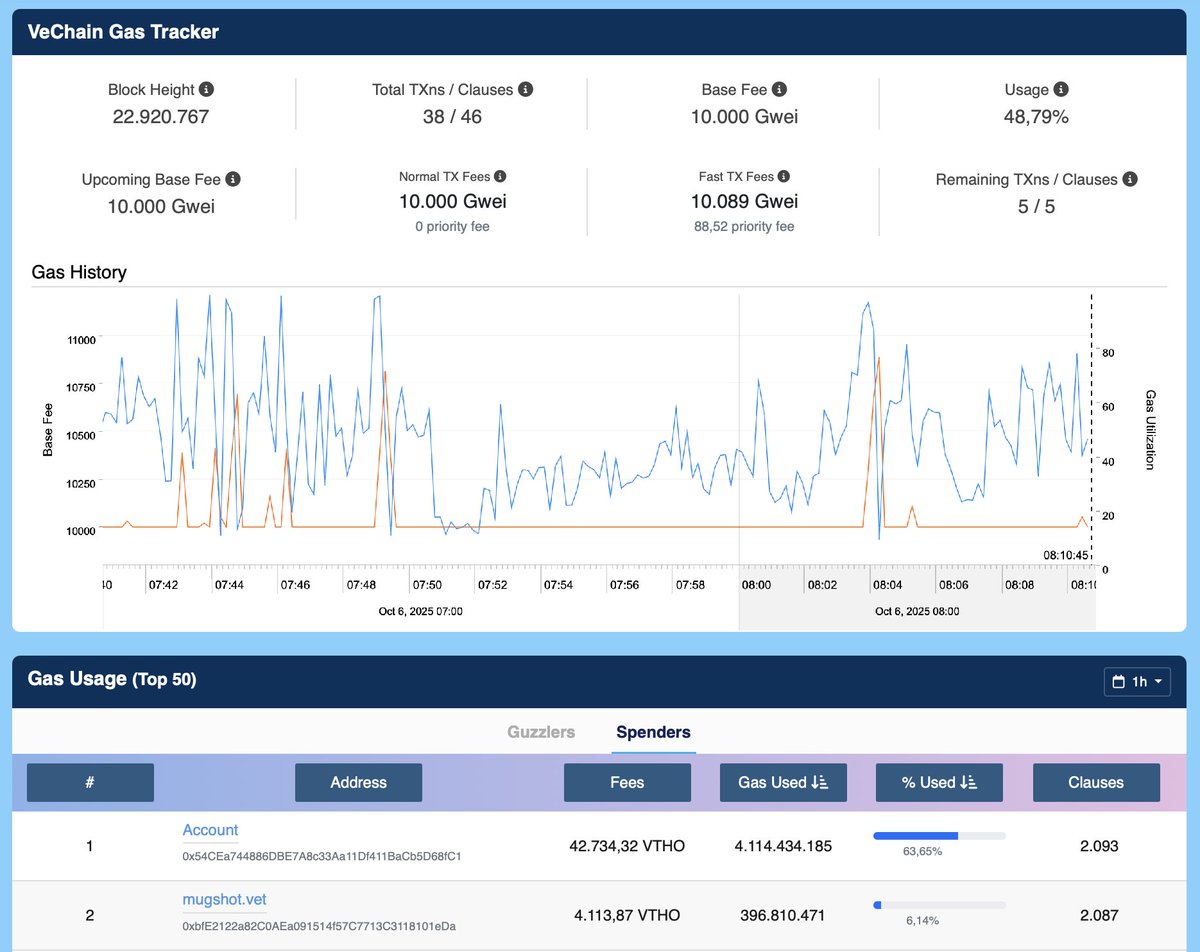Sort by the % Used column

tap(939, 782)
